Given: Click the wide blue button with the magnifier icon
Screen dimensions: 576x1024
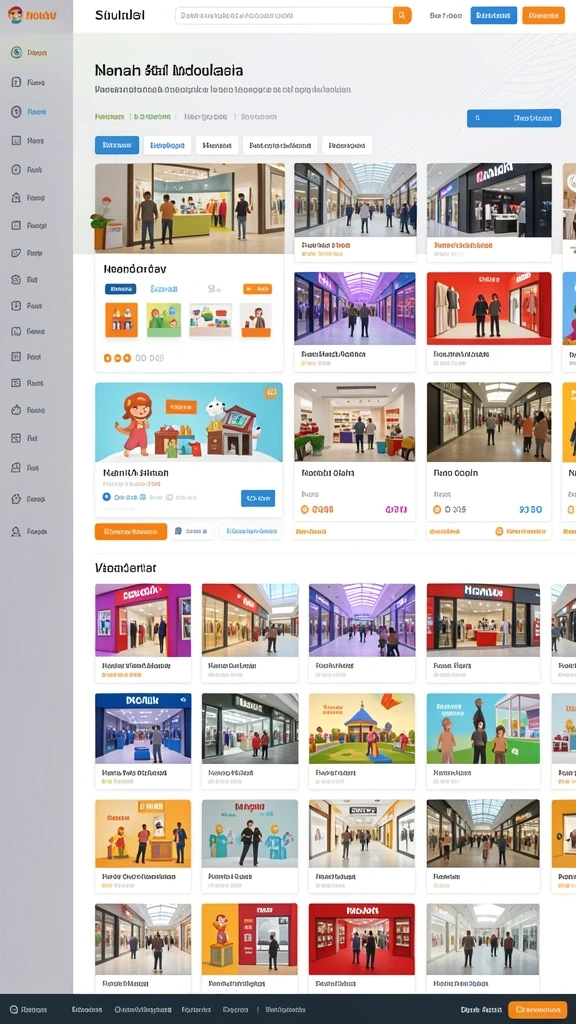Looking at the screenshot, I should pyautogui.click(x=514, y=118).
